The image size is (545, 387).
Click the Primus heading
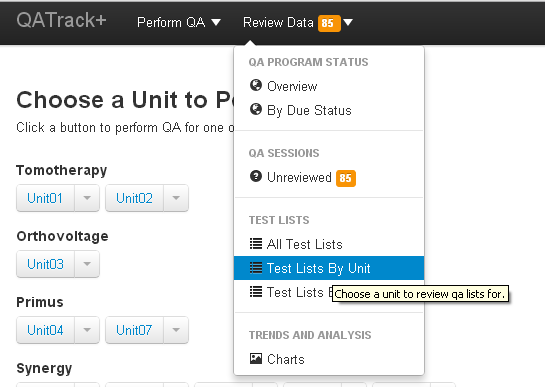coord(40,302)
